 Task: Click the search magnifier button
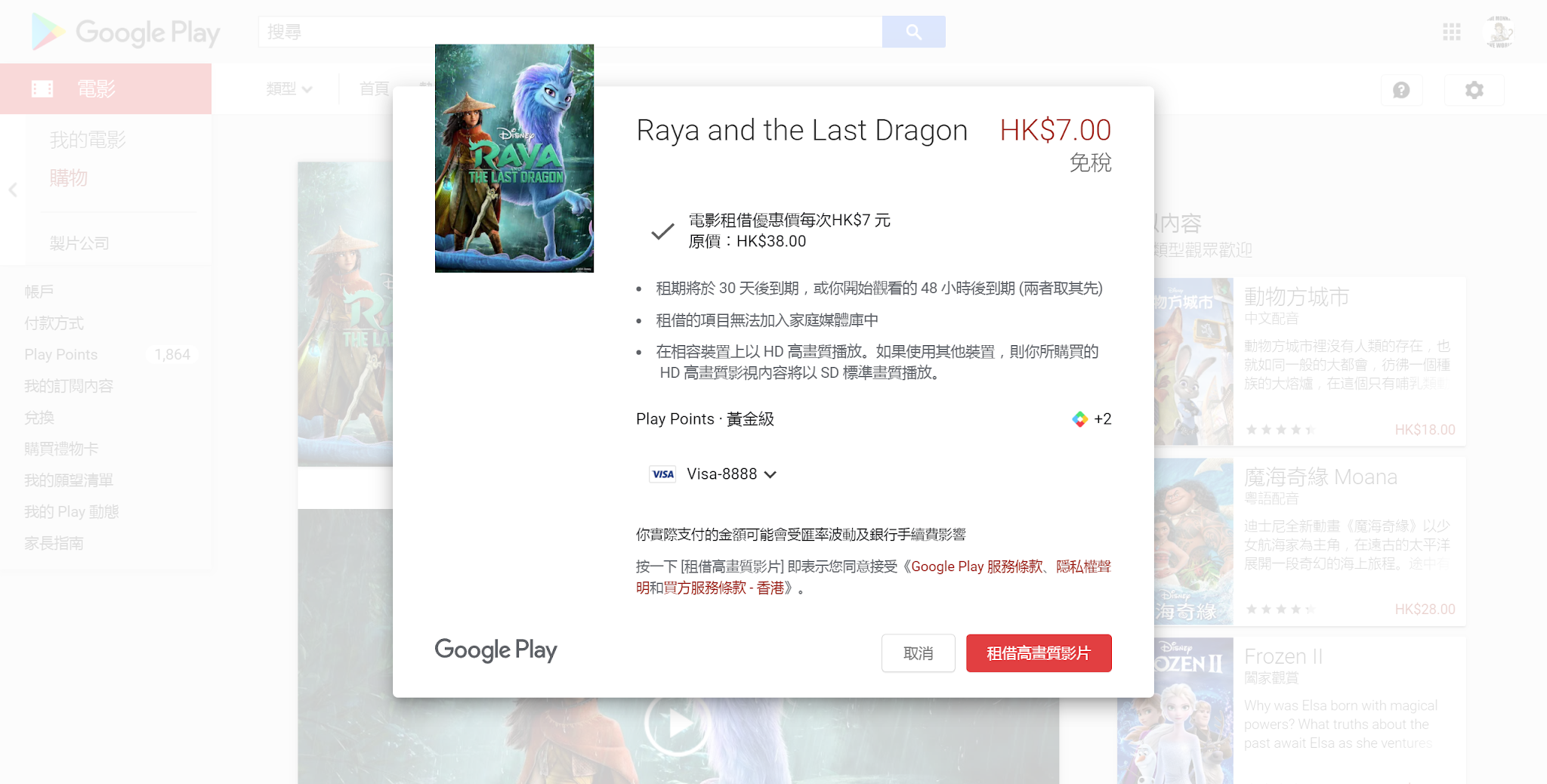pos(913,32)
